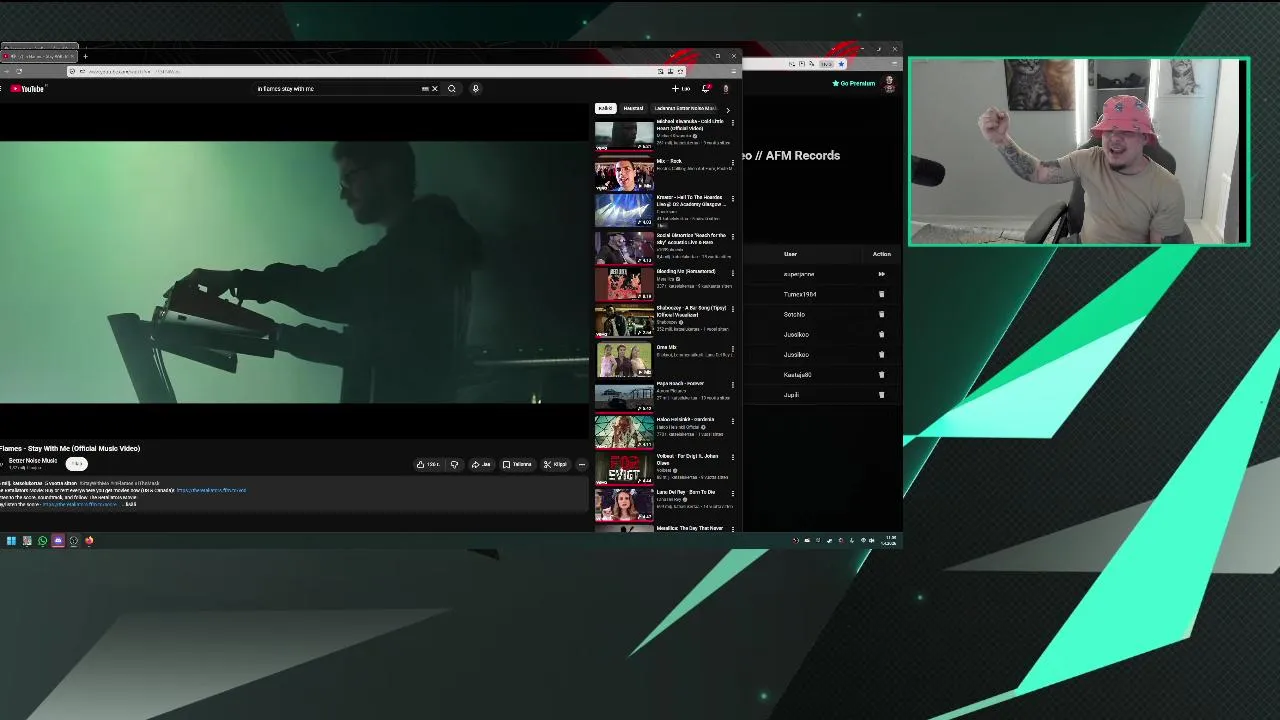Open the YouTube Create (plus) button
The height and width of the screenshot is (720, 1280).
(680, 89)
